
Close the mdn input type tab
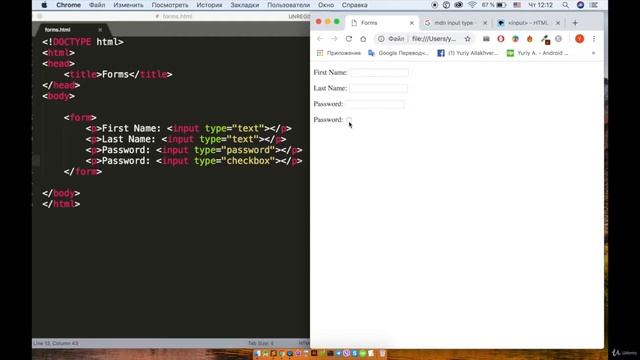pos(485,23)
